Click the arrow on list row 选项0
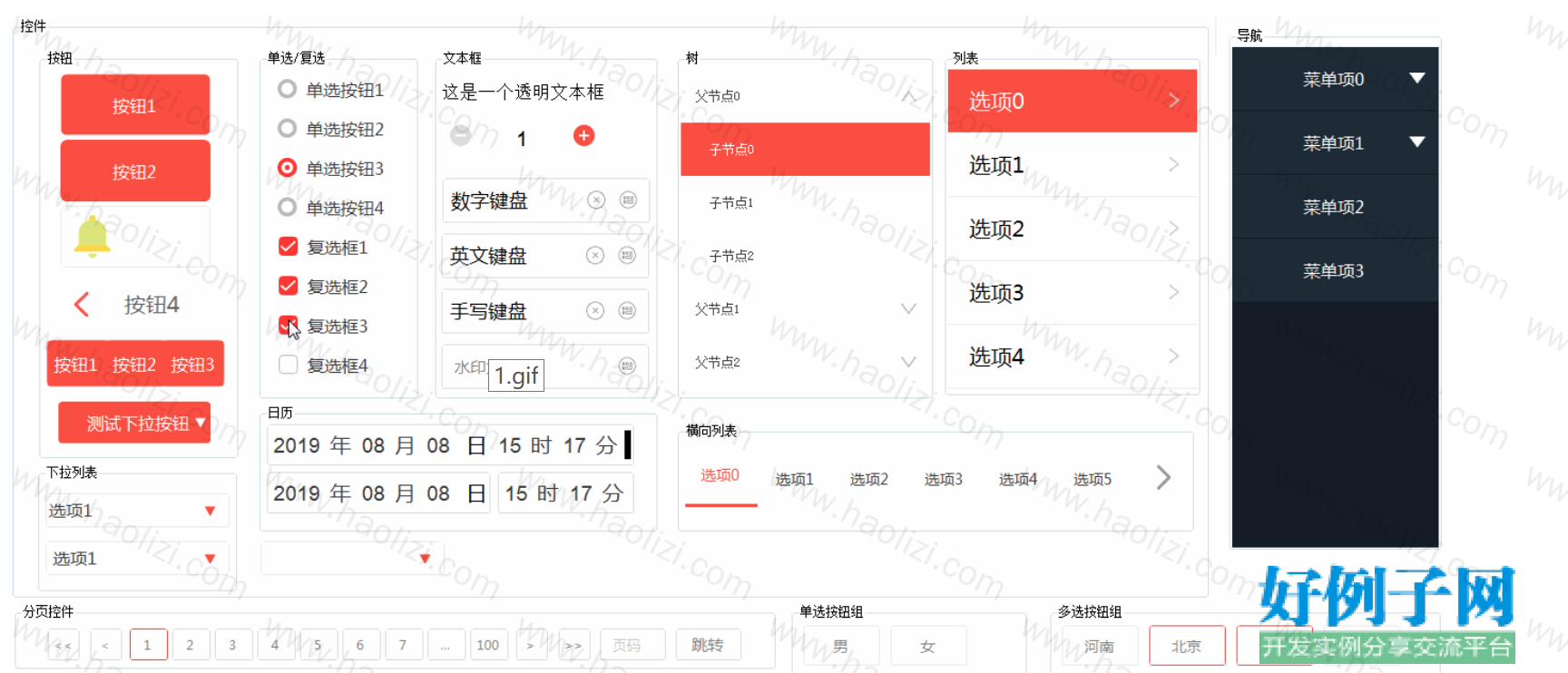Viewport: 1568px width, 673px height. [1173, 101]
